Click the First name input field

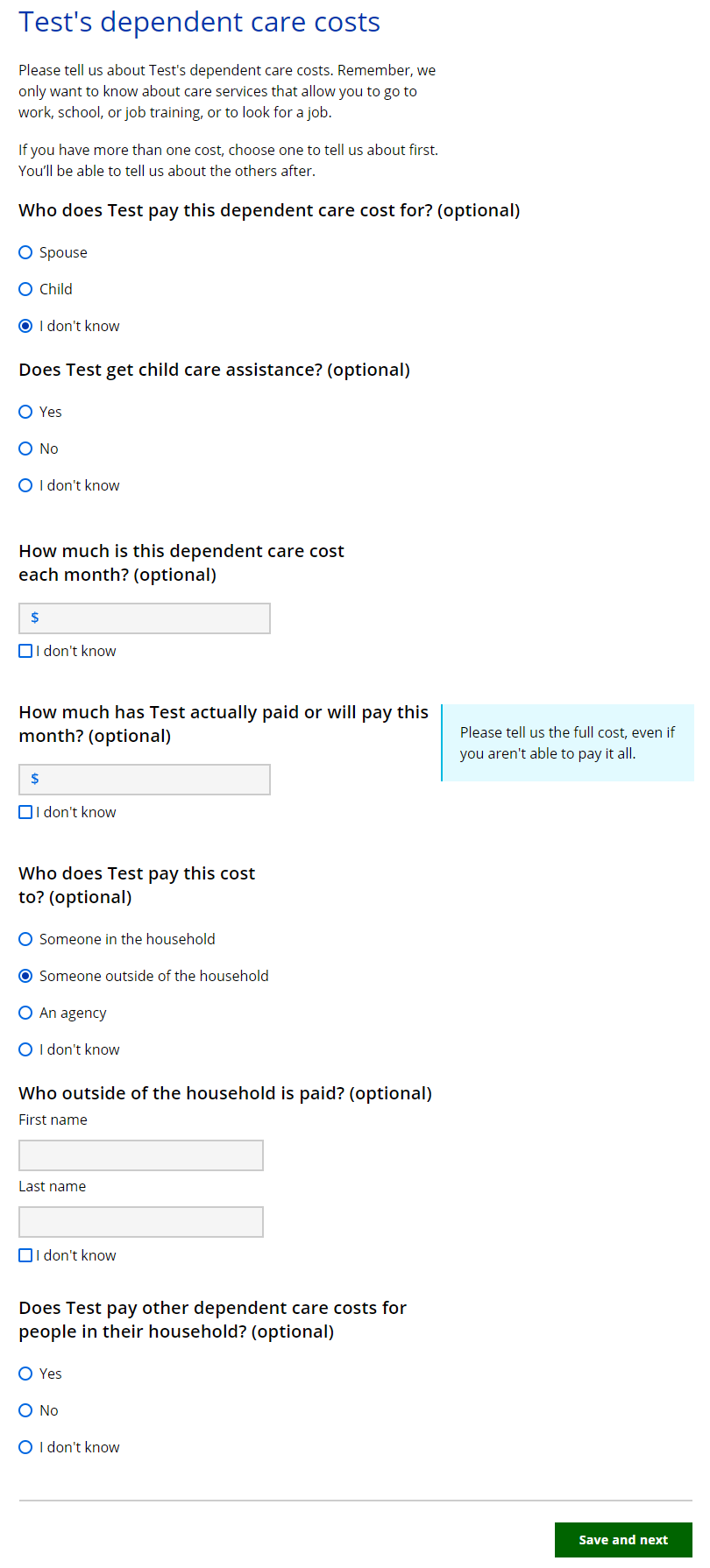[x=141, y=1155]
